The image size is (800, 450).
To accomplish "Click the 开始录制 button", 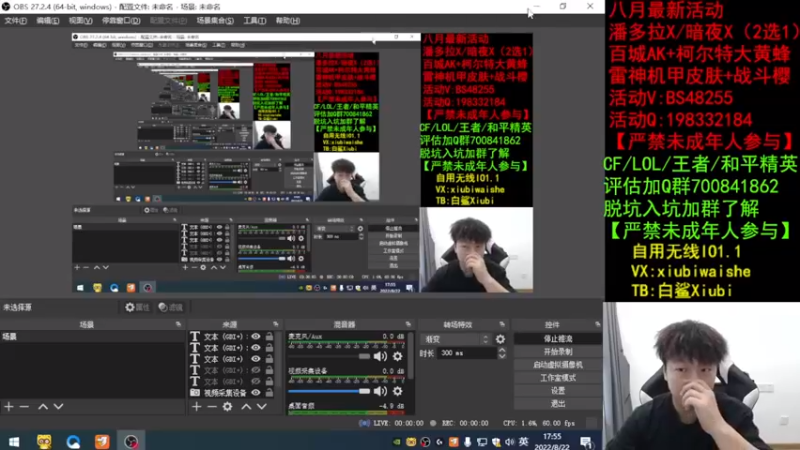I will click(558, 352).
